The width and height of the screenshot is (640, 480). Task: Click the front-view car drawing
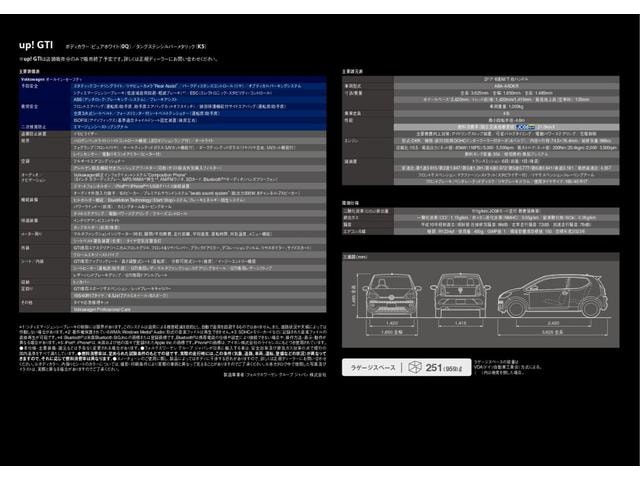[x=392, y=296]
